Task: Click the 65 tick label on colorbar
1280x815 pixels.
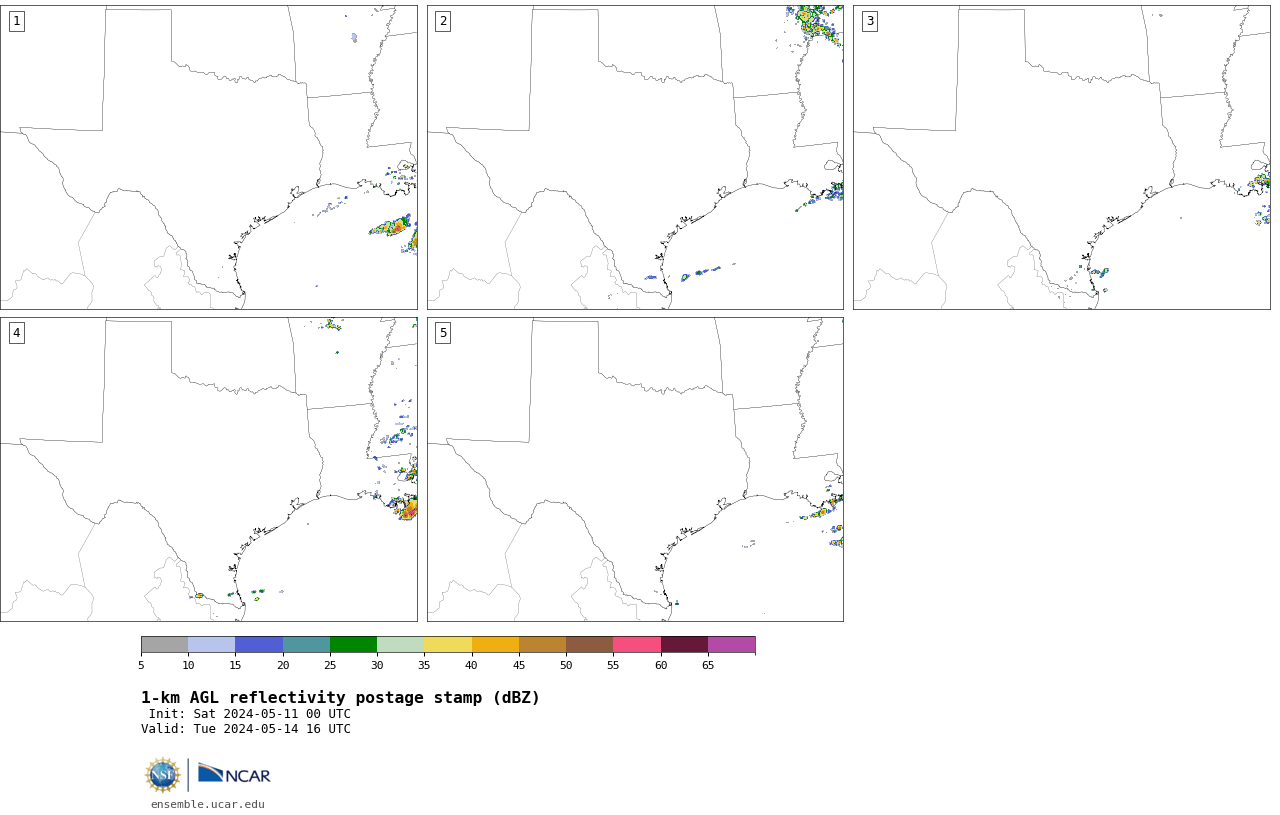Action: 708,665
